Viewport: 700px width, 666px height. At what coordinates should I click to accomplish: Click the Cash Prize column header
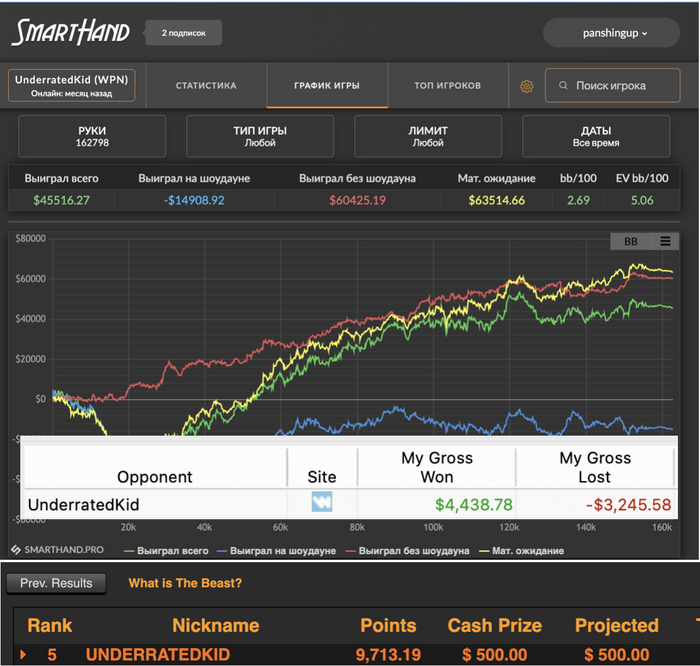[495, 625]
